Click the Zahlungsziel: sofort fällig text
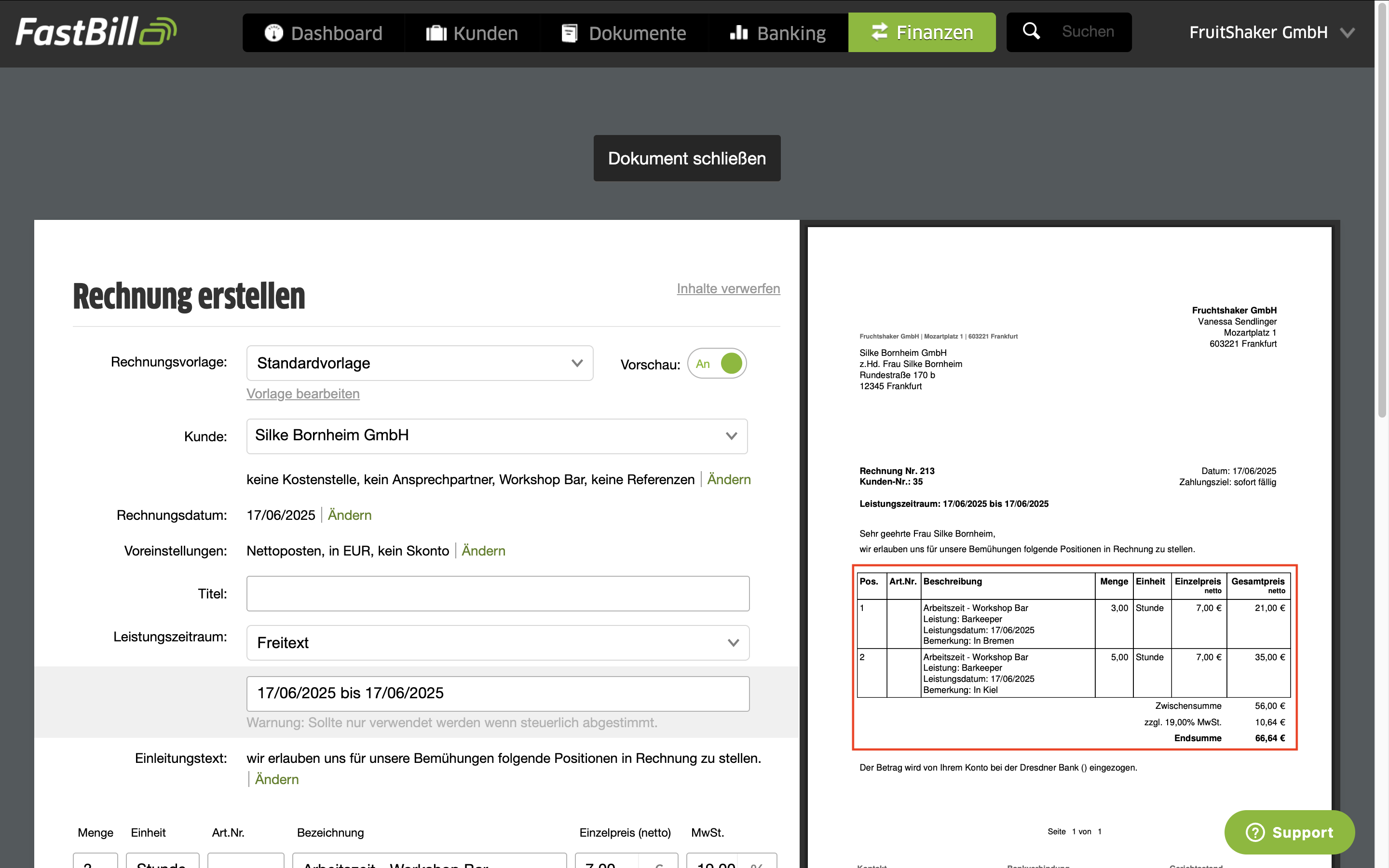 (1228, 482)
